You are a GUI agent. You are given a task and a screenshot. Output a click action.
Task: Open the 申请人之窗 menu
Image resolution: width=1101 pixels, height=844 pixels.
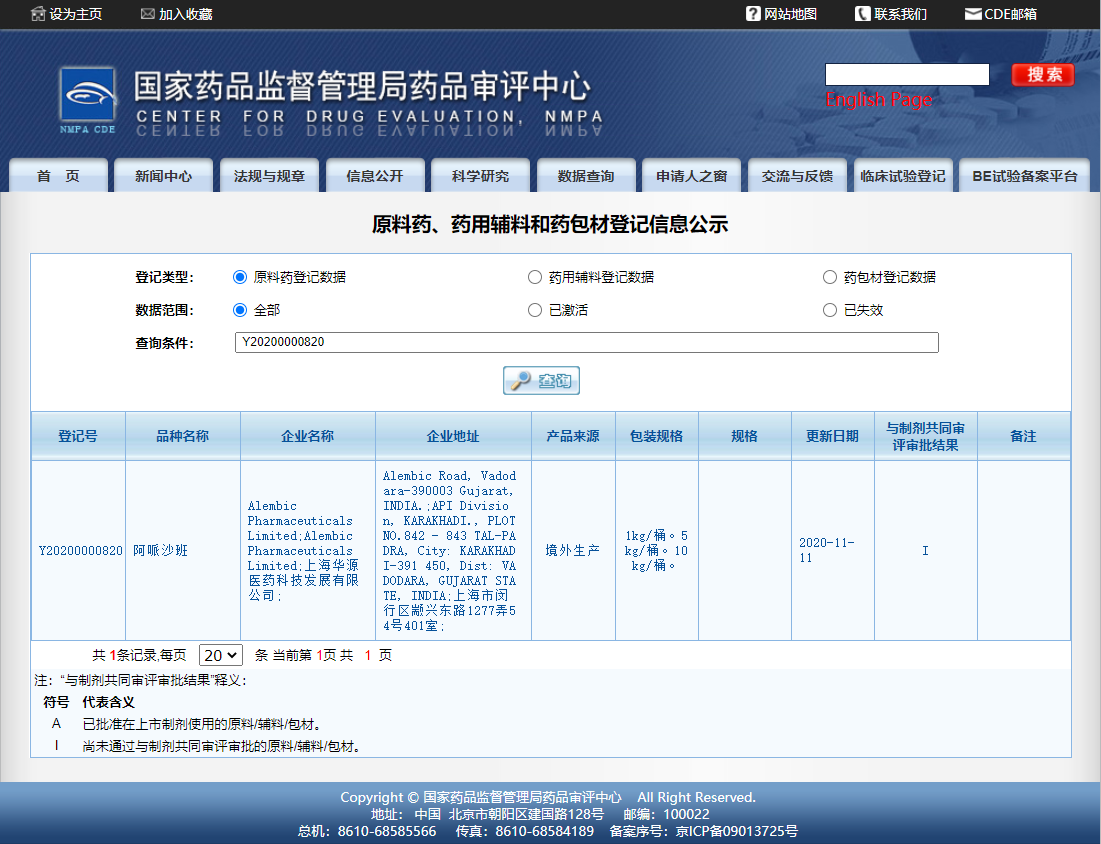click(x=691, y=174)
